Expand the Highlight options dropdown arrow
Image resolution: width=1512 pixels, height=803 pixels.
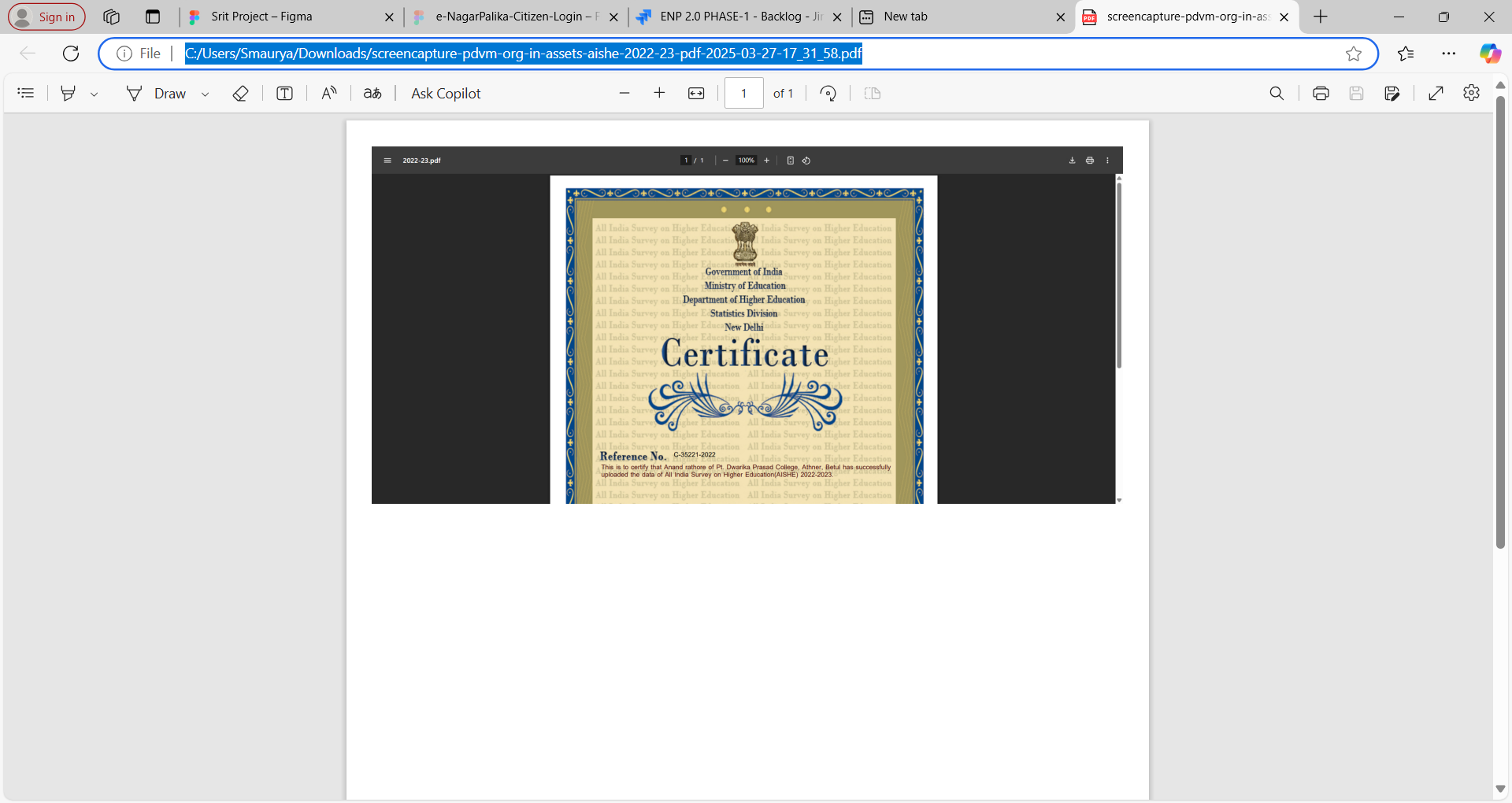94,94
